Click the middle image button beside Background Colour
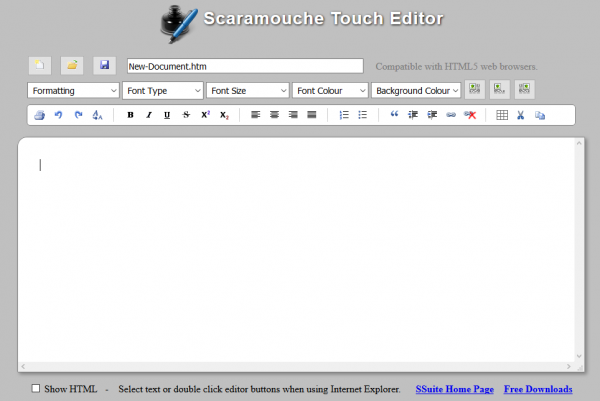This screenshot has height=401, width=600. pos(499,90)
